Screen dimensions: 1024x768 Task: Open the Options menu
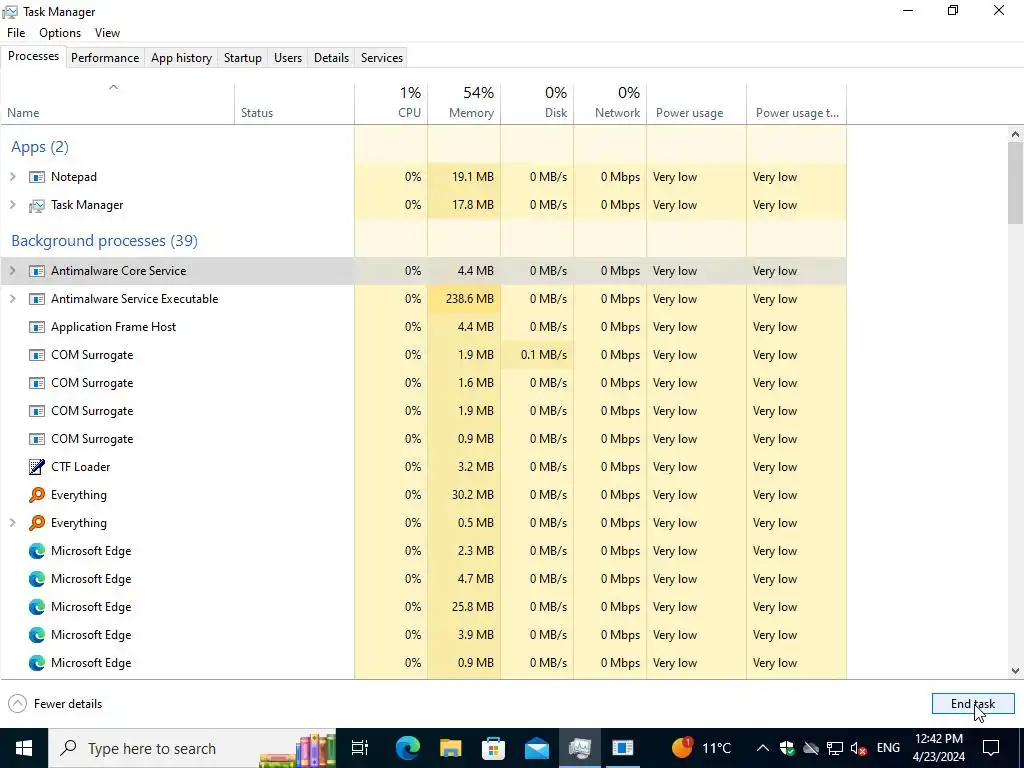pyautogui.click(x=60, y=33)
